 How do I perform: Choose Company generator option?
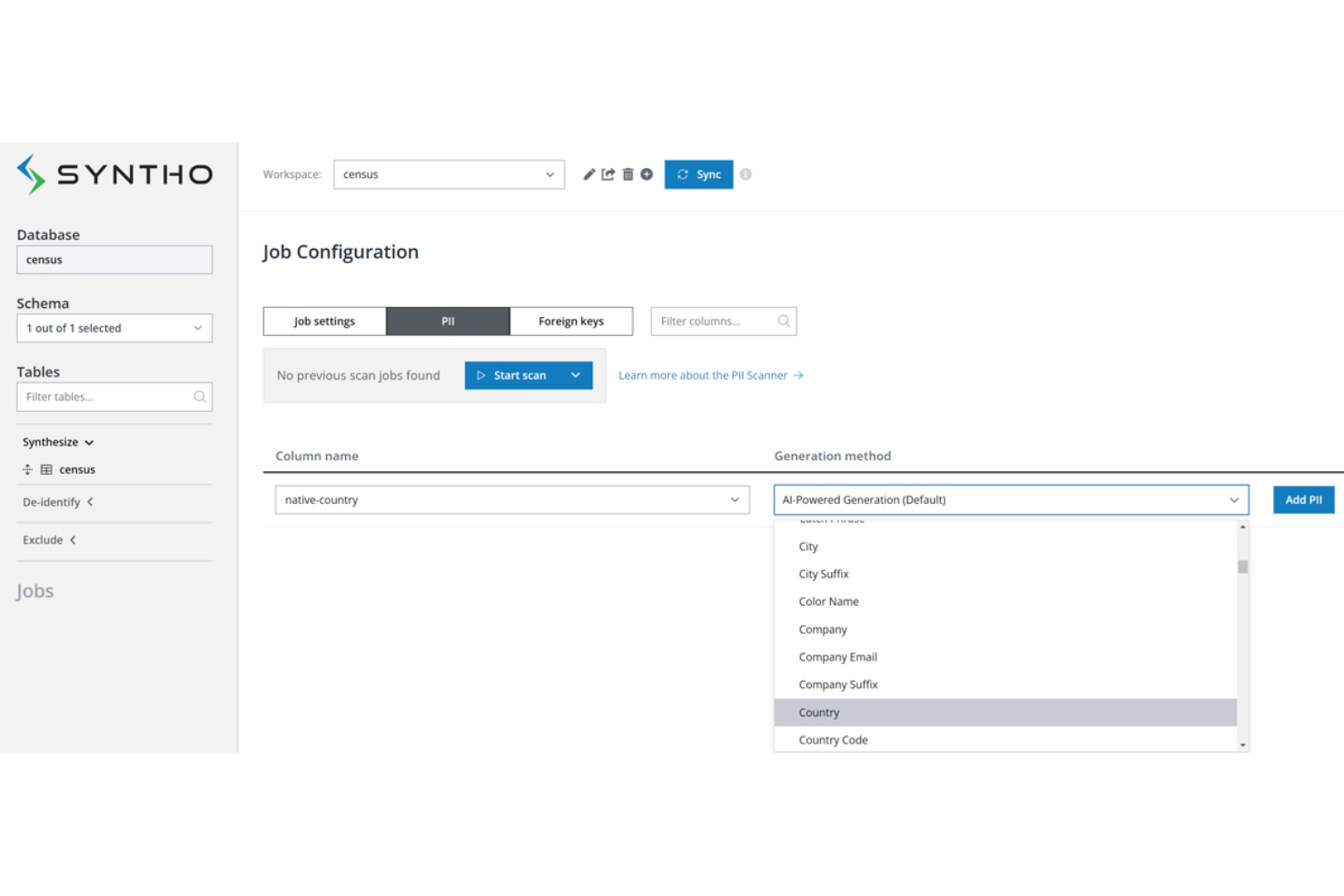[x=1005, y=629]
